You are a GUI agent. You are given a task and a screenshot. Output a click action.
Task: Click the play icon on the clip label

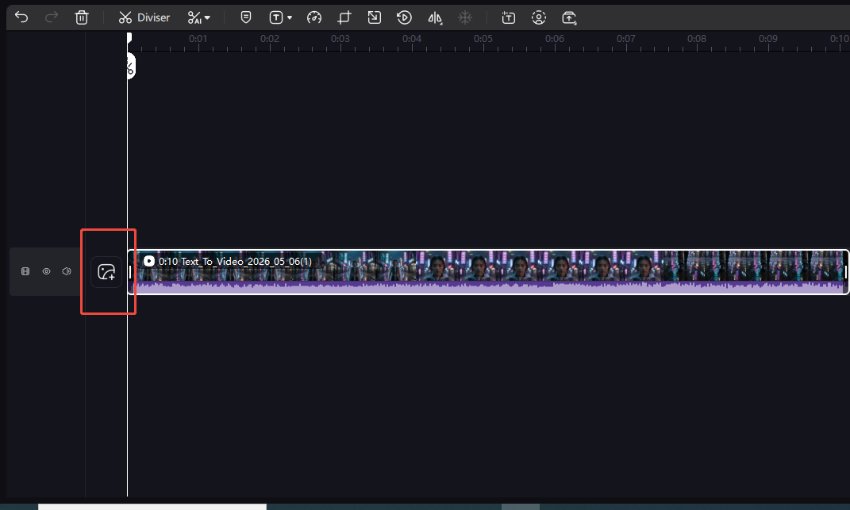pos(149,261)
